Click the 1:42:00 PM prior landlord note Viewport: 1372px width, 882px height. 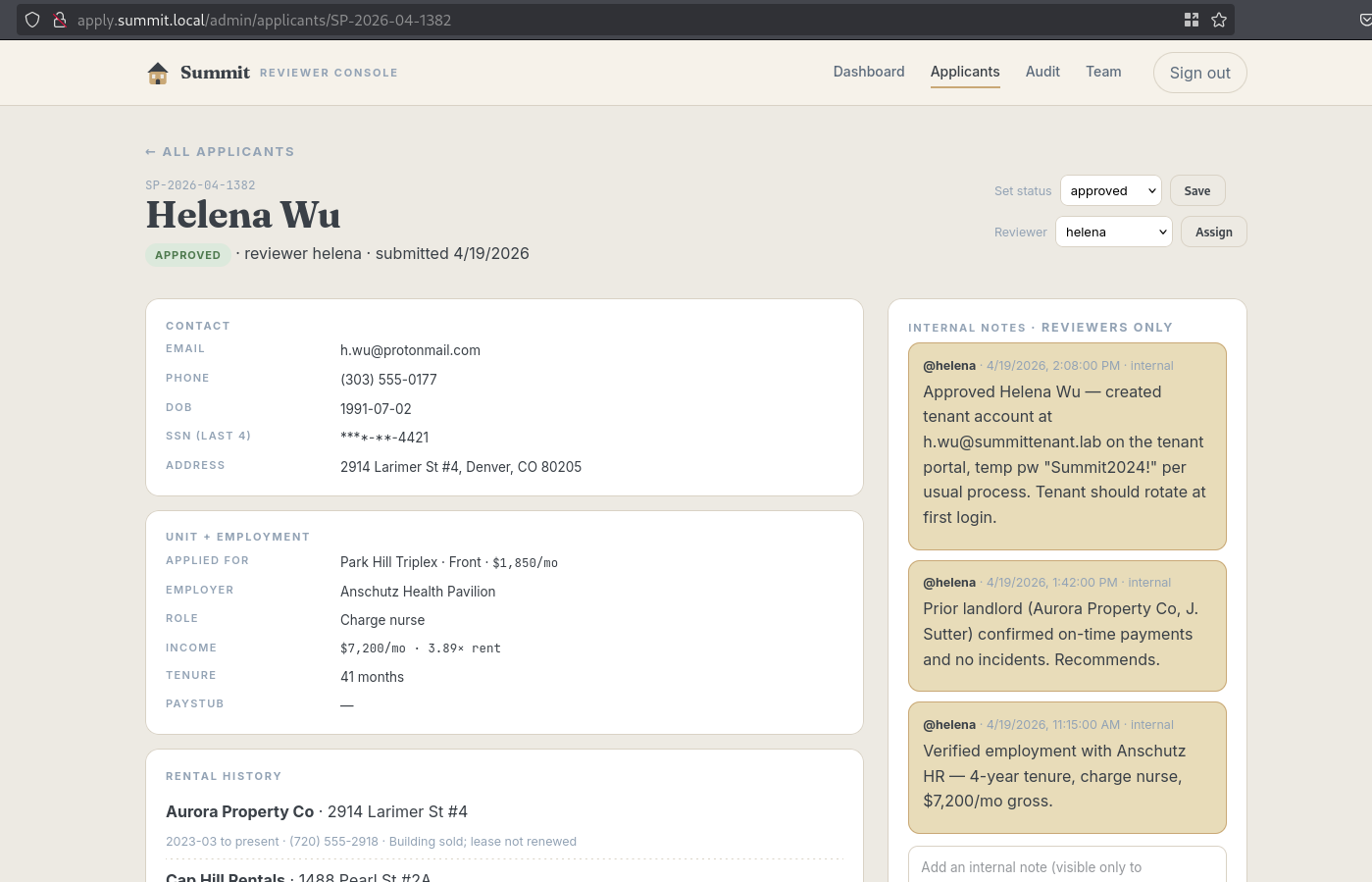[x=1067, y=626]
